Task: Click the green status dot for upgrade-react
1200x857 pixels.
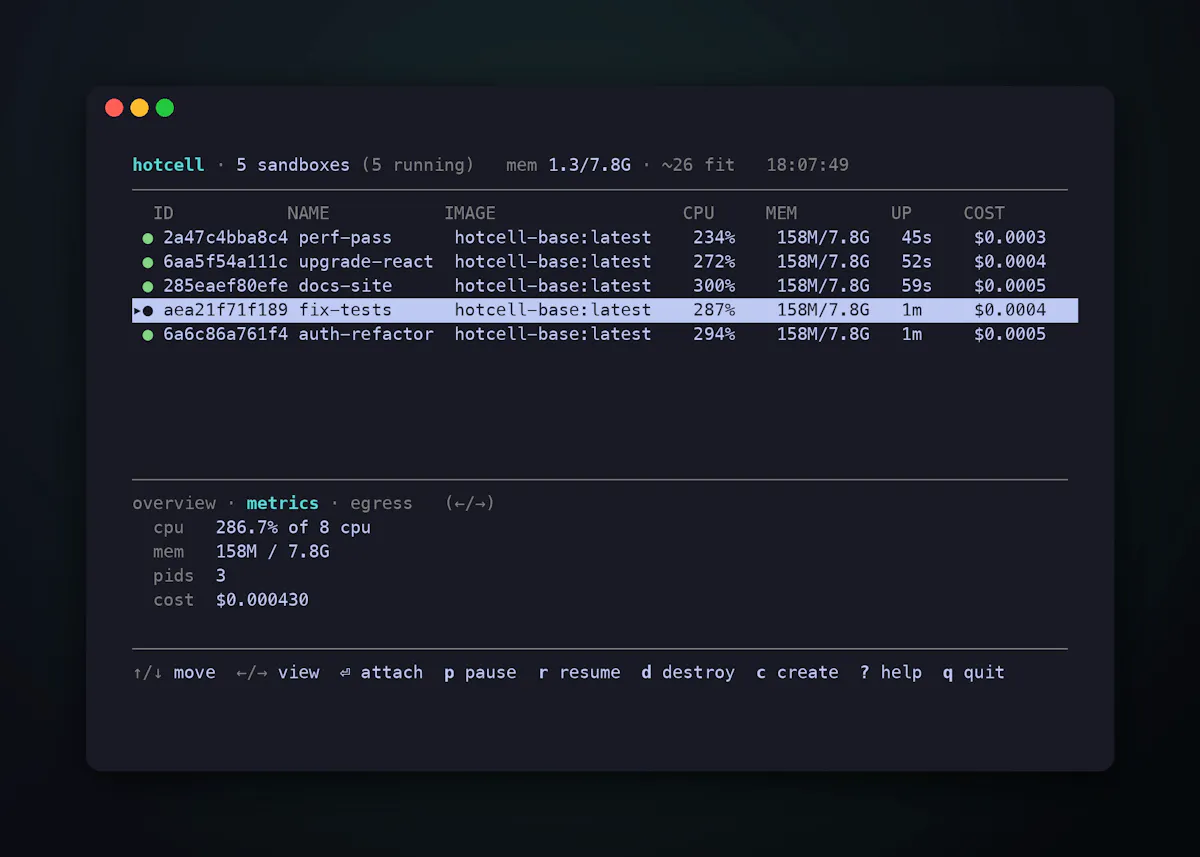Action: (x=148, y=262)
